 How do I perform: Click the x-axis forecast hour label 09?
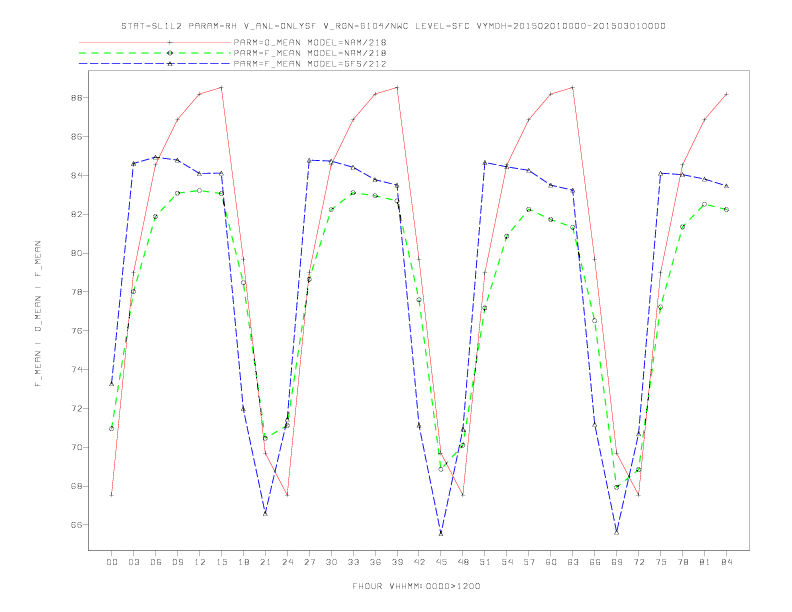pyautogui.click(x=177, y=562)
